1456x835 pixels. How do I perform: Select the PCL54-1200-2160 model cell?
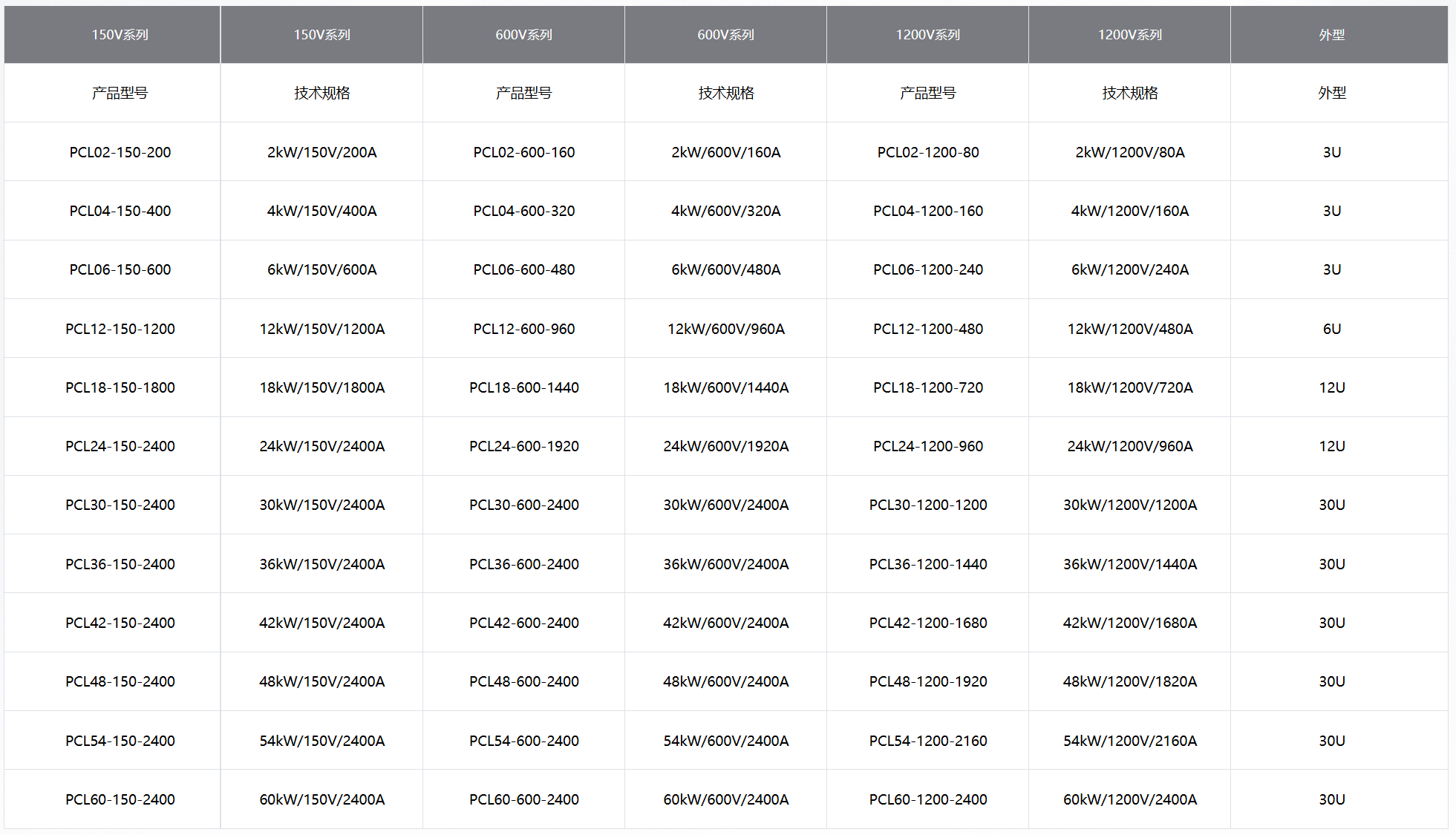[927, 741]
